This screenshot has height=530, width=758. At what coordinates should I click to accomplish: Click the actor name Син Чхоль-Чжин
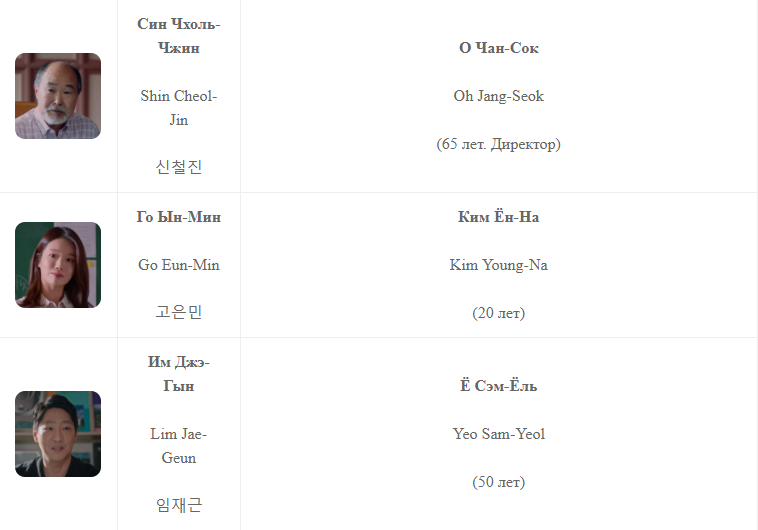[x=179, y=36]
